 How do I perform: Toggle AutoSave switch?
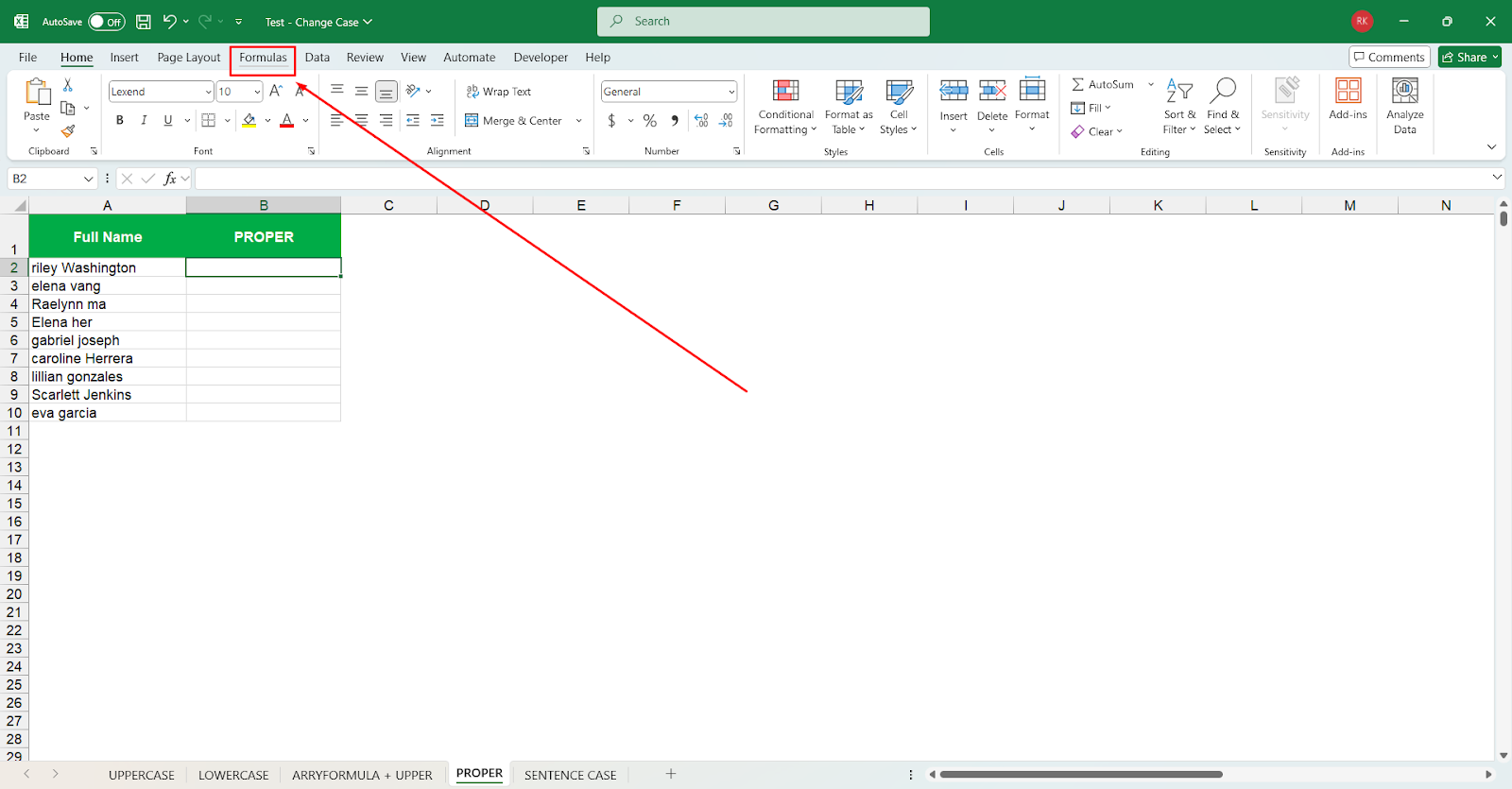(107, 22)
